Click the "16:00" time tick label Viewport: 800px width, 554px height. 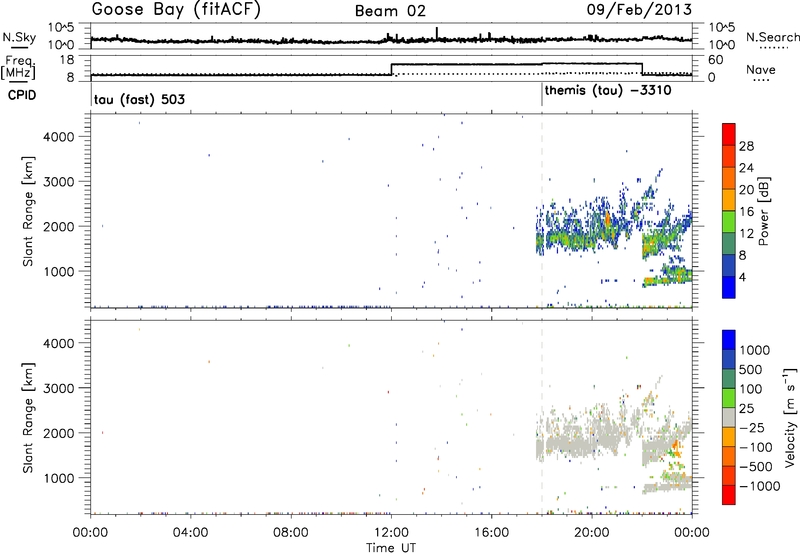point(491,533)
